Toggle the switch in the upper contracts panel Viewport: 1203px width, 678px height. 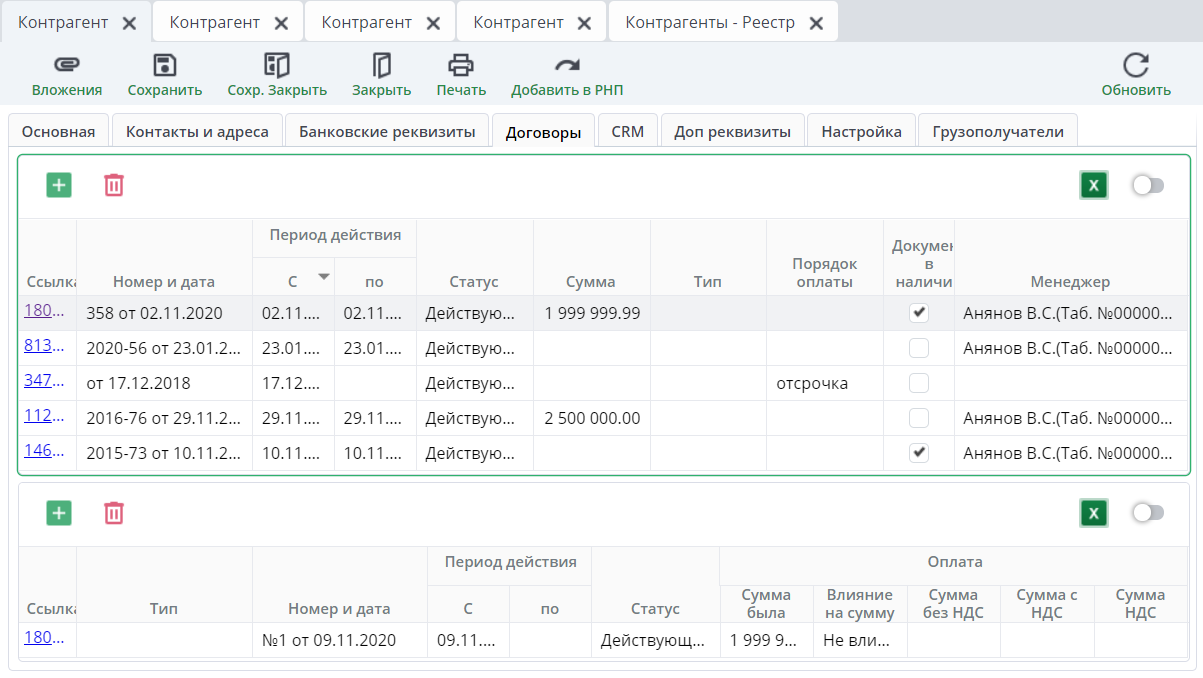1148,185
